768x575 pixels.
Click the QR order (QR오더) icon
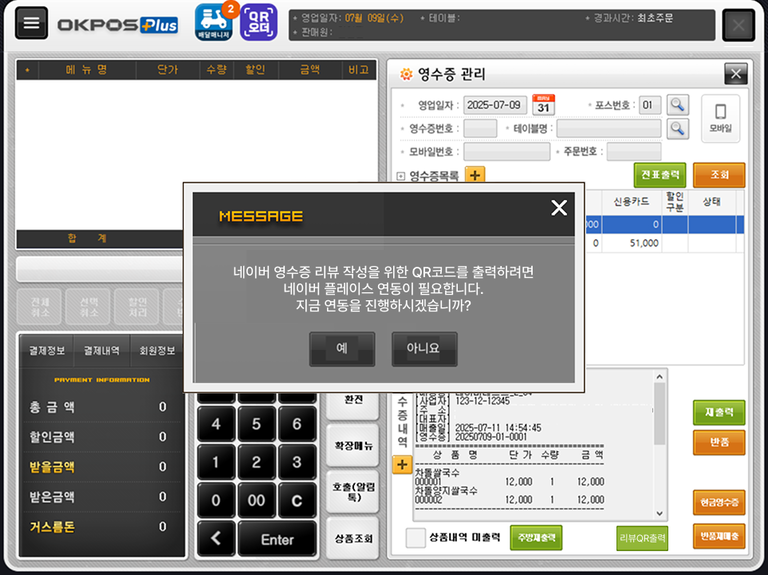(259, 22)
